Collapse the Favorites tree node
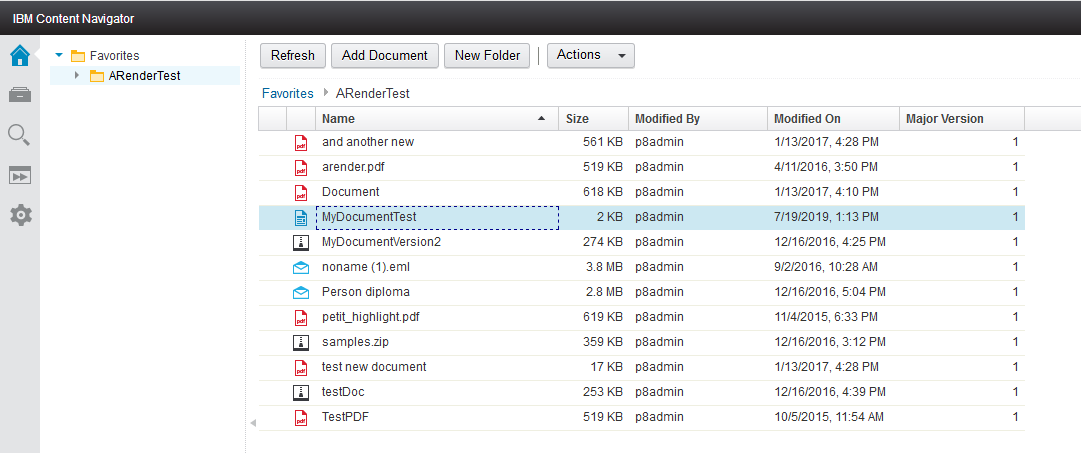This screenshot has height=453, width=1081. pyautogui.click(x=59, y=55)
